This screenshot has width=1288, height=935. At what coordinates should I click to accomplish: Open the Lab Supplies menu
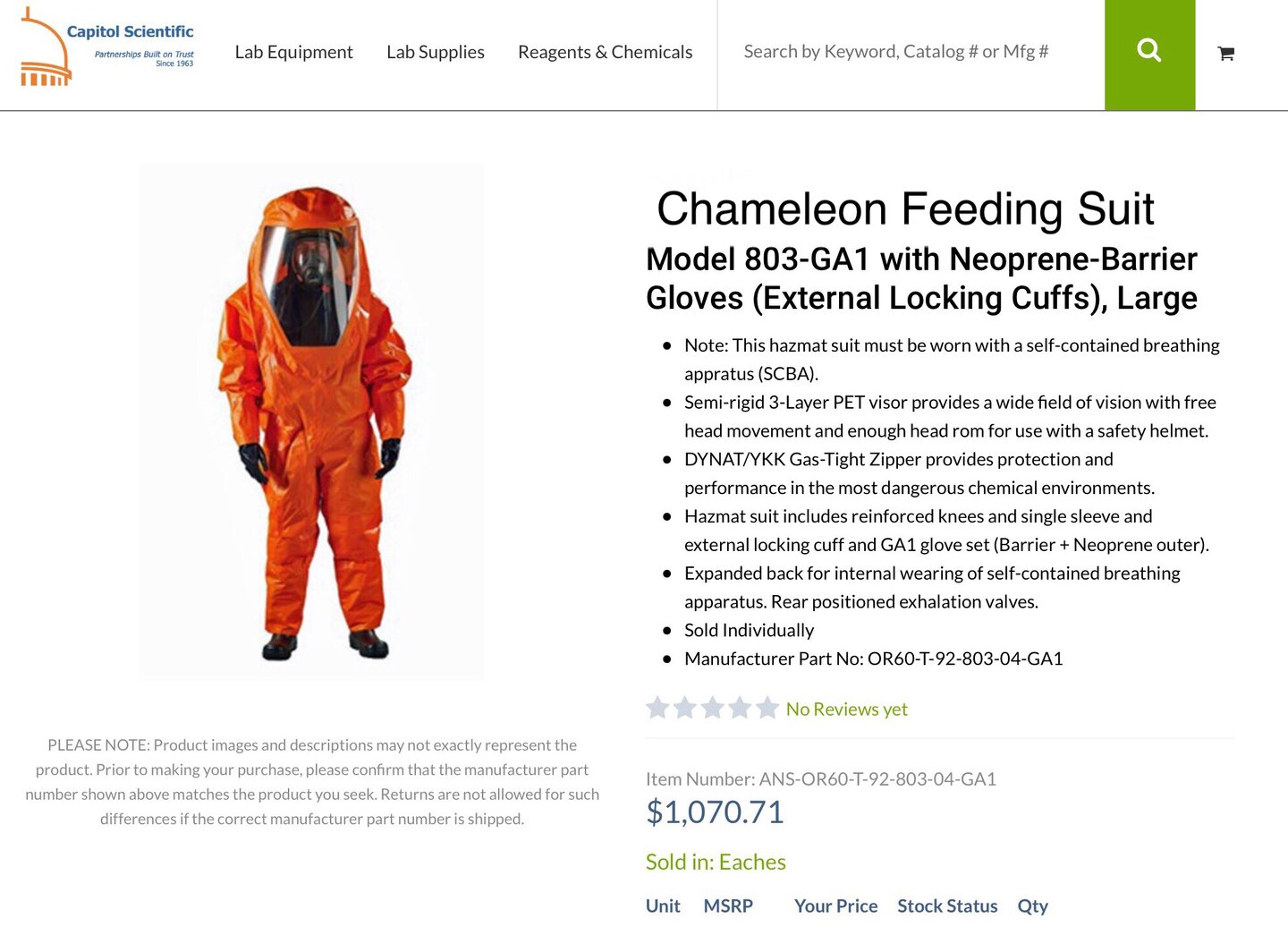coord(436,52)
